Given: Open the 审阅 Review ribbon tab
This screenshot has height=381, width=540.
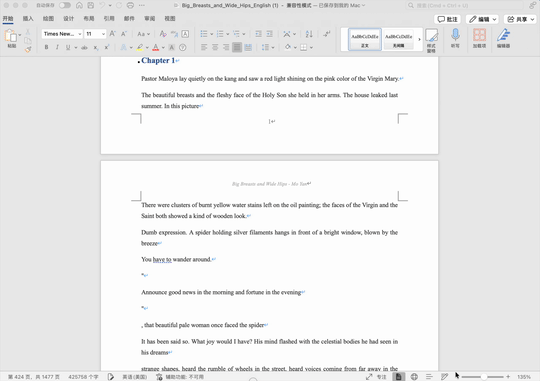Looking at the screenshot, I should coord(149,19).
